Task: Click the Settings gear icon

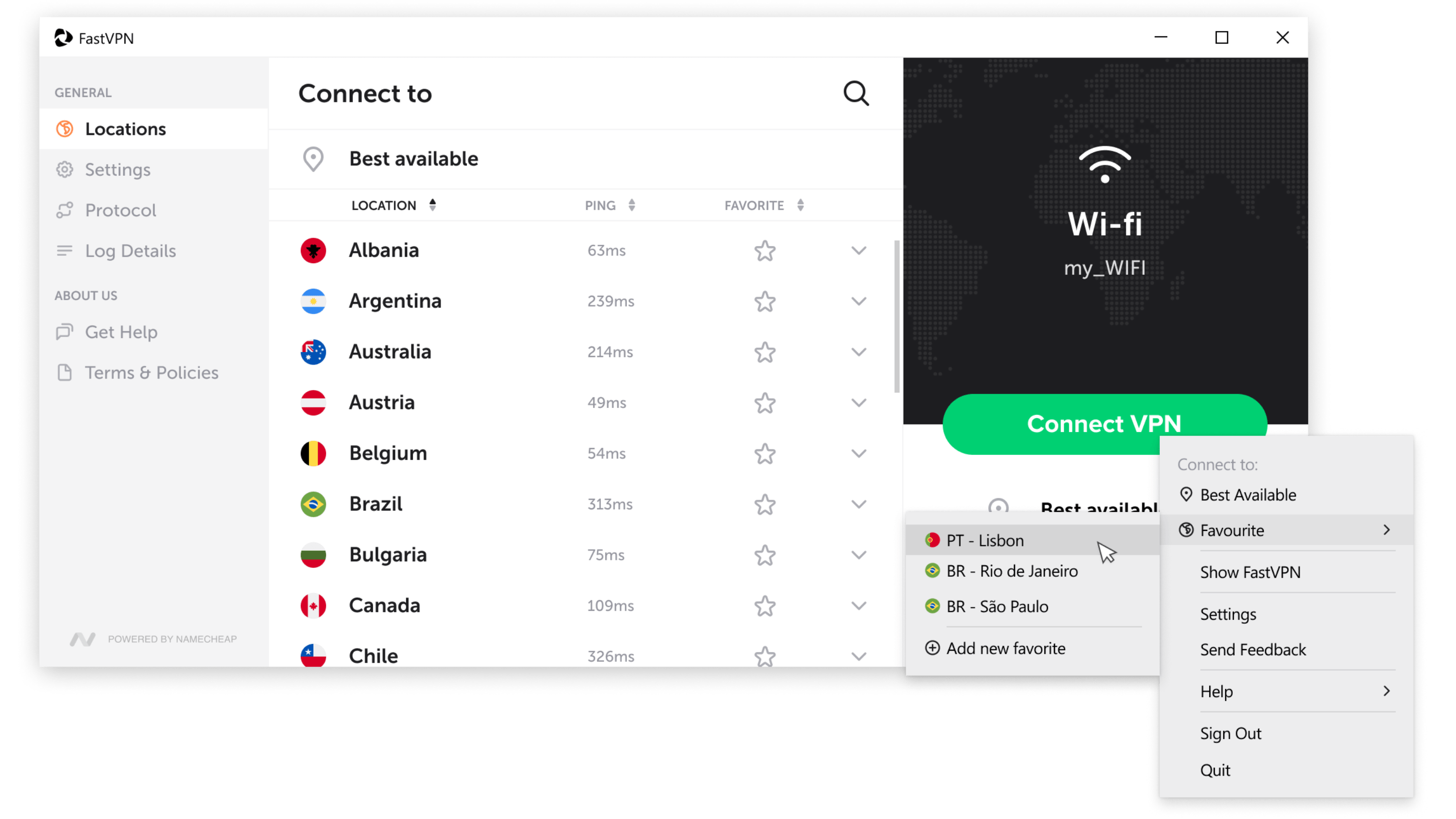Action: [x=66, y=169]
